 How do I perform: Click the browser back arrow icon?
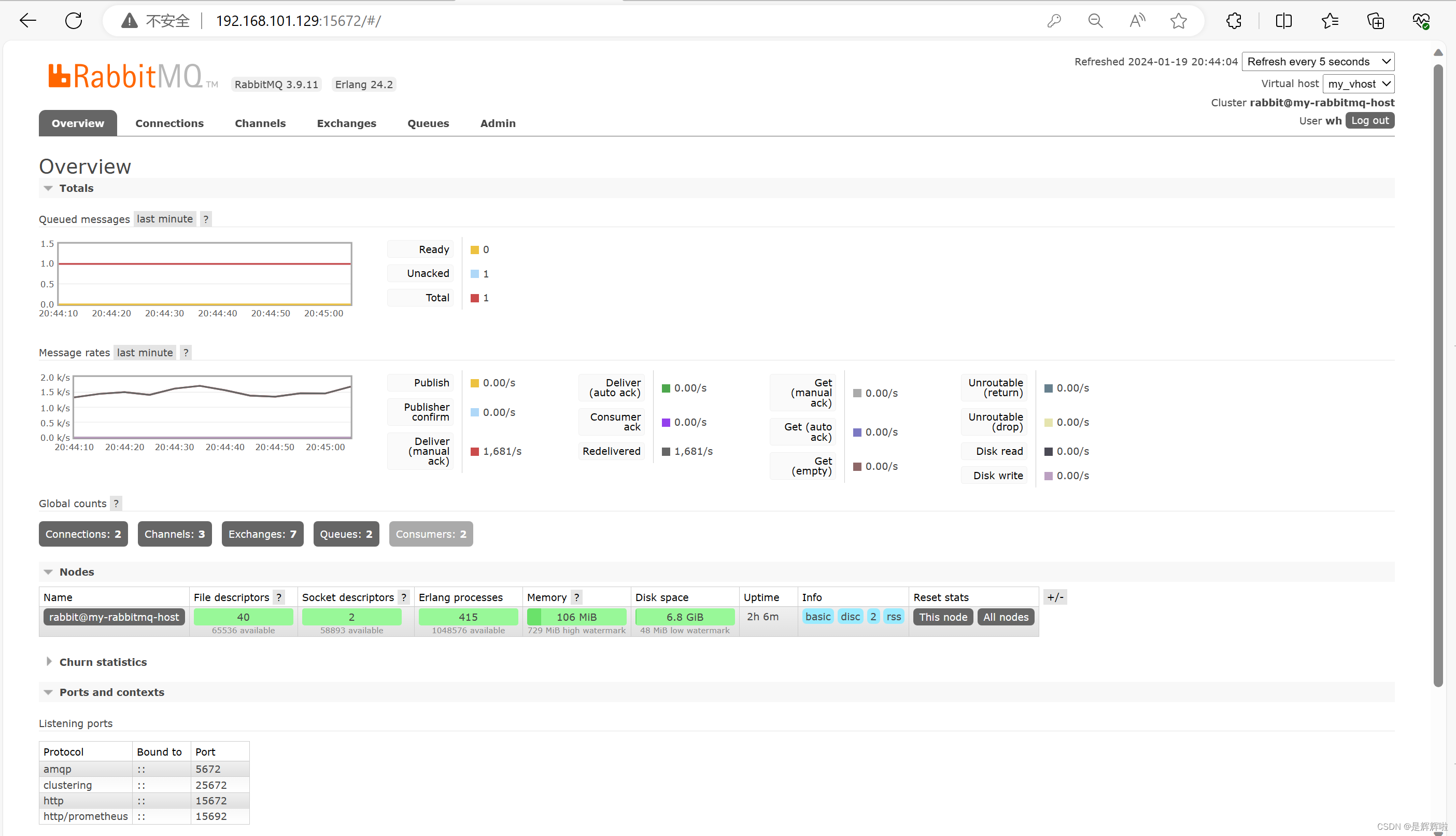(27, 21)
